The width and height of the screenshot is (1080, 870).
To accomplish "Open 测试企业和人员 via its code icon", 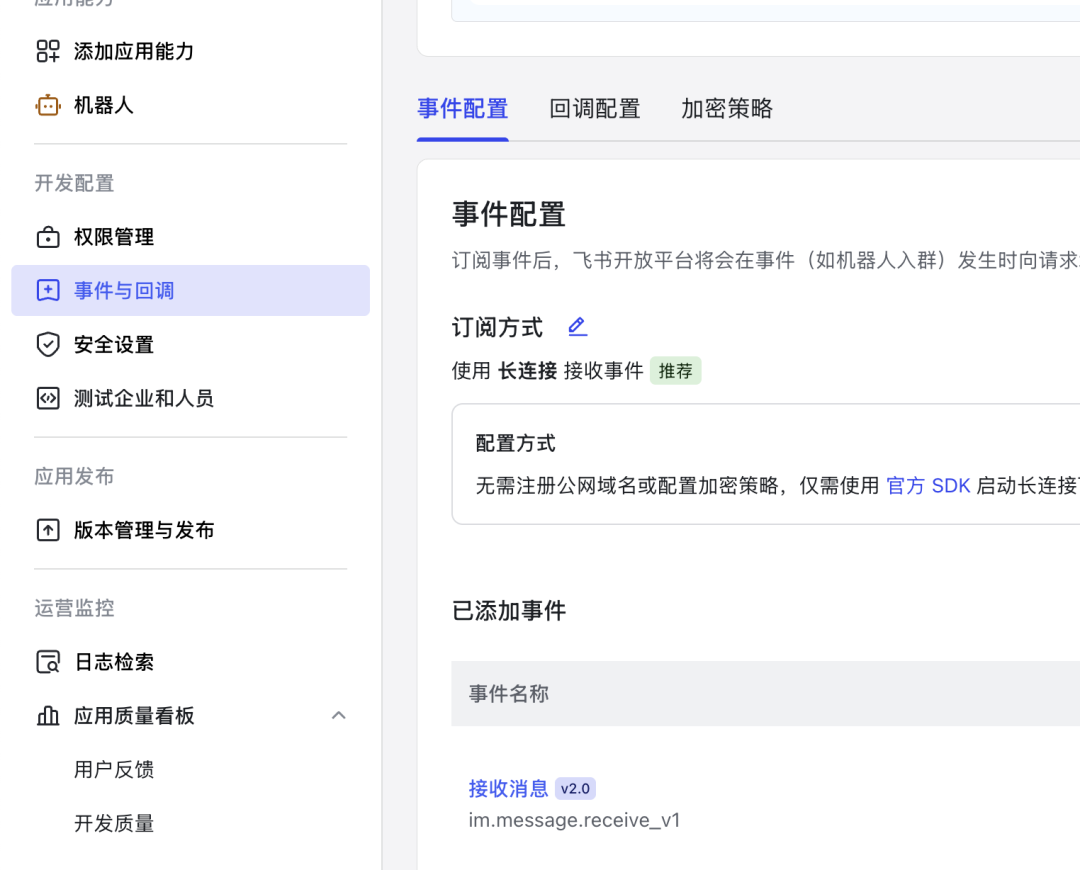I will tap(47, 397).
